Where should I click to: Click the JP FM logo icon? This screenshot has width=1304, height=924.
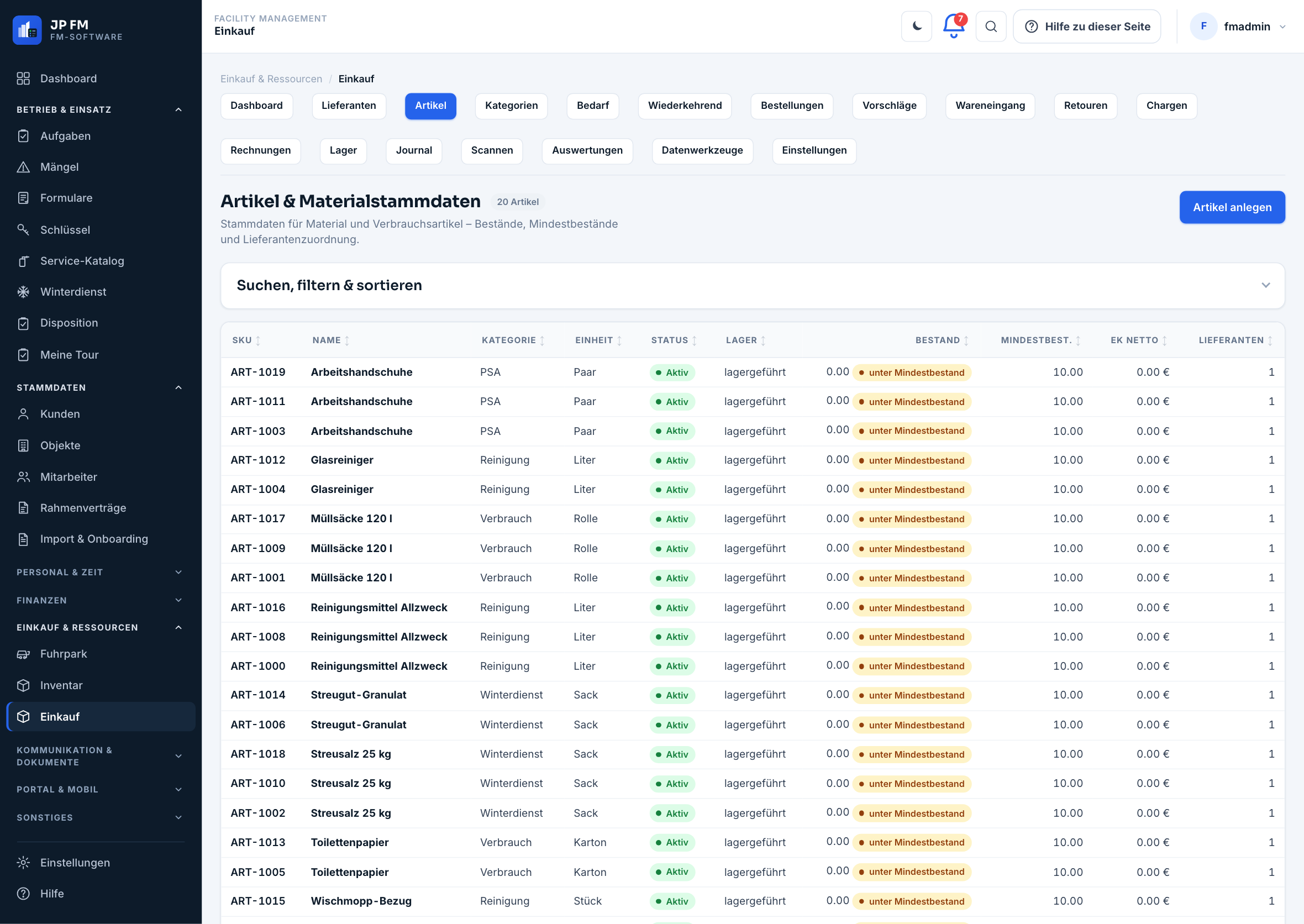[27, 30]
